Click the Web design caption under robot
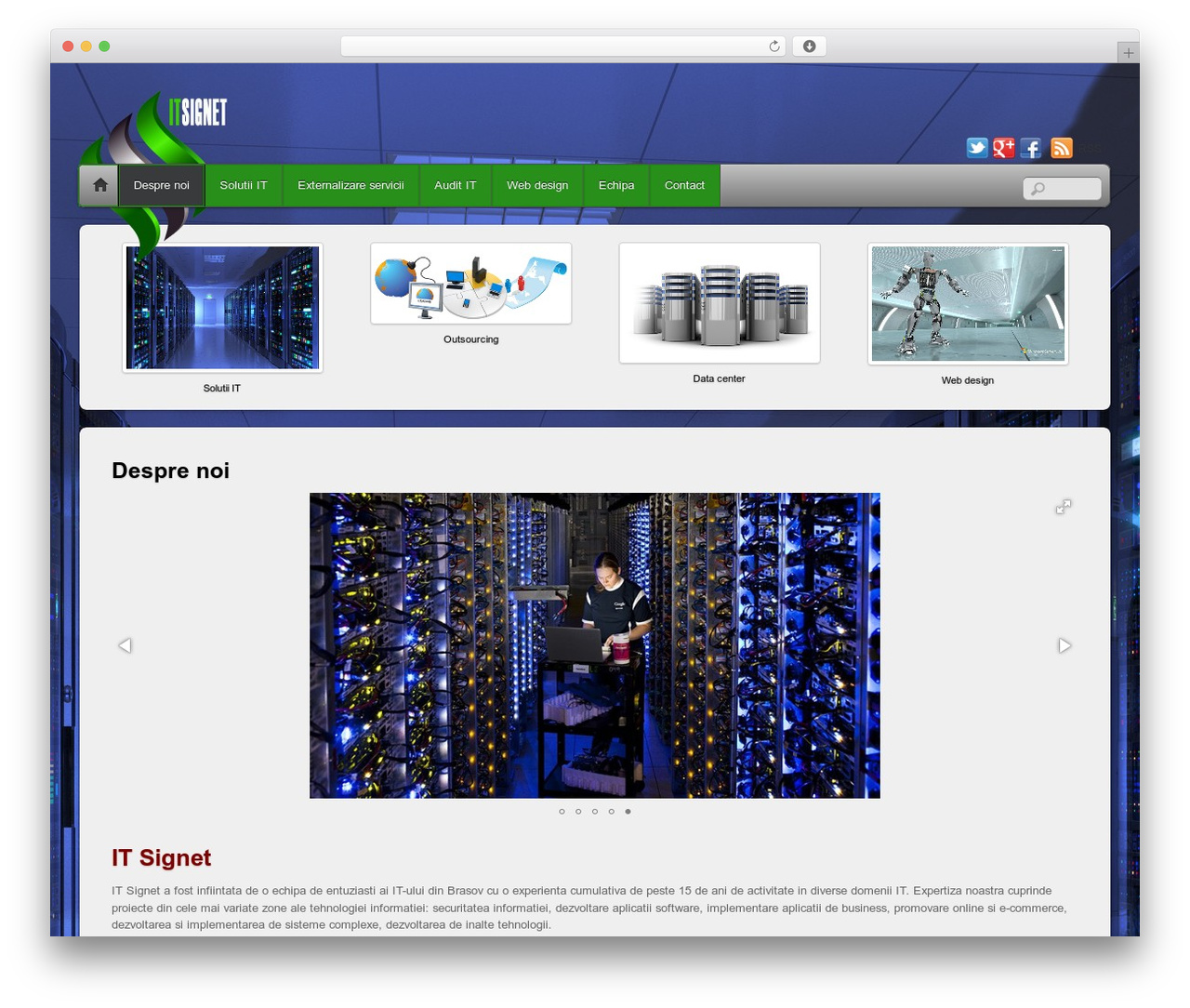 968,380
